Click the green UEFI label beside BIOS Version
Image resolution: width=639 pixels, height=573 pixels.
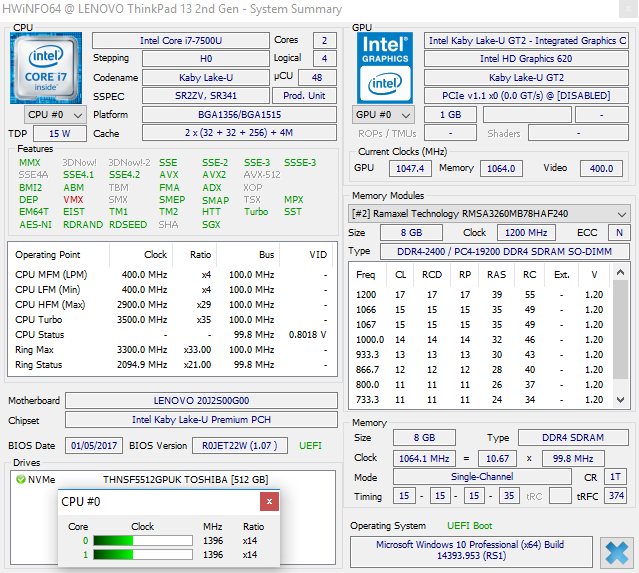[310, 445]
